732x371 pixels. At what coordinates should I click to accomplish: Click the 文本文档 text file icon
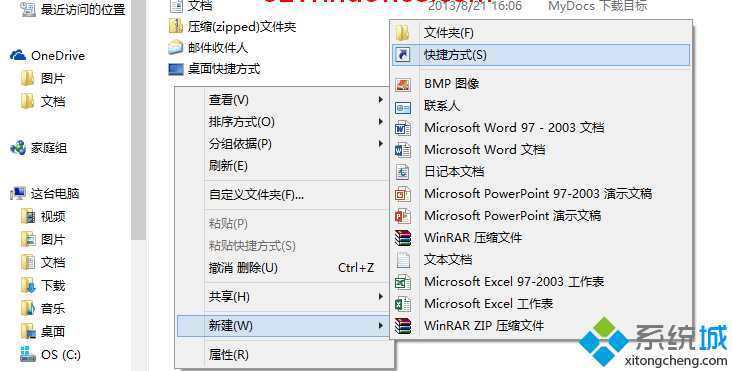point(402,260)
